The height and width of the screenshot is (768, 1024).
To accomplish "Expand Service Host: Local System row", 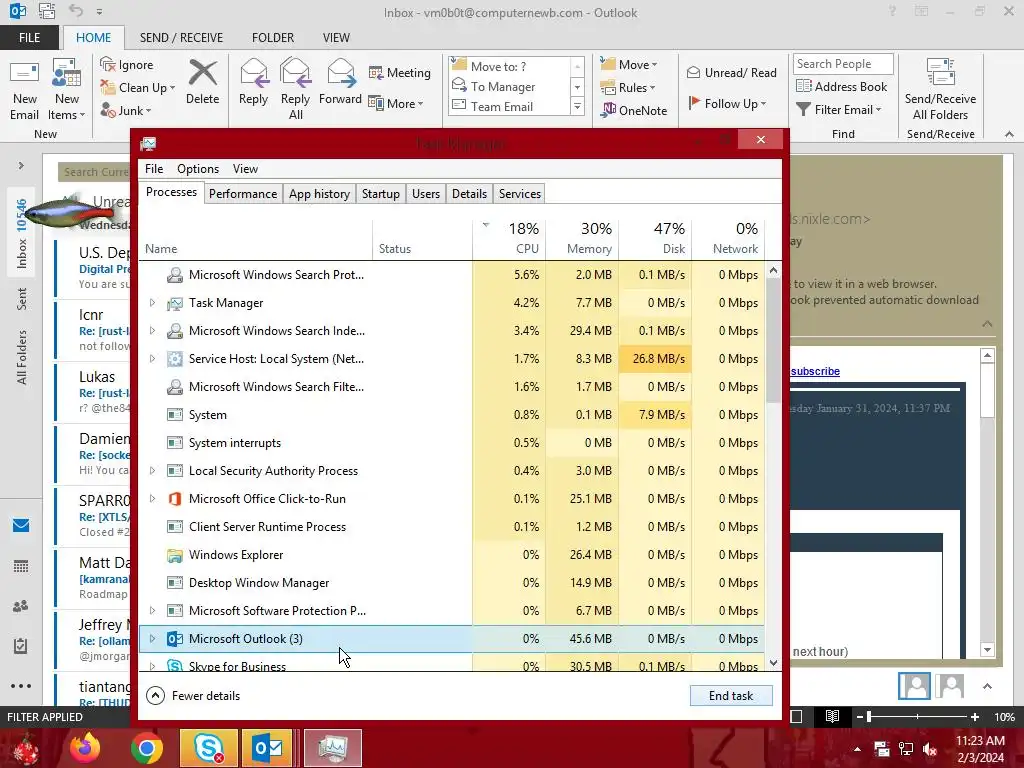I will [x=152, y=359].
